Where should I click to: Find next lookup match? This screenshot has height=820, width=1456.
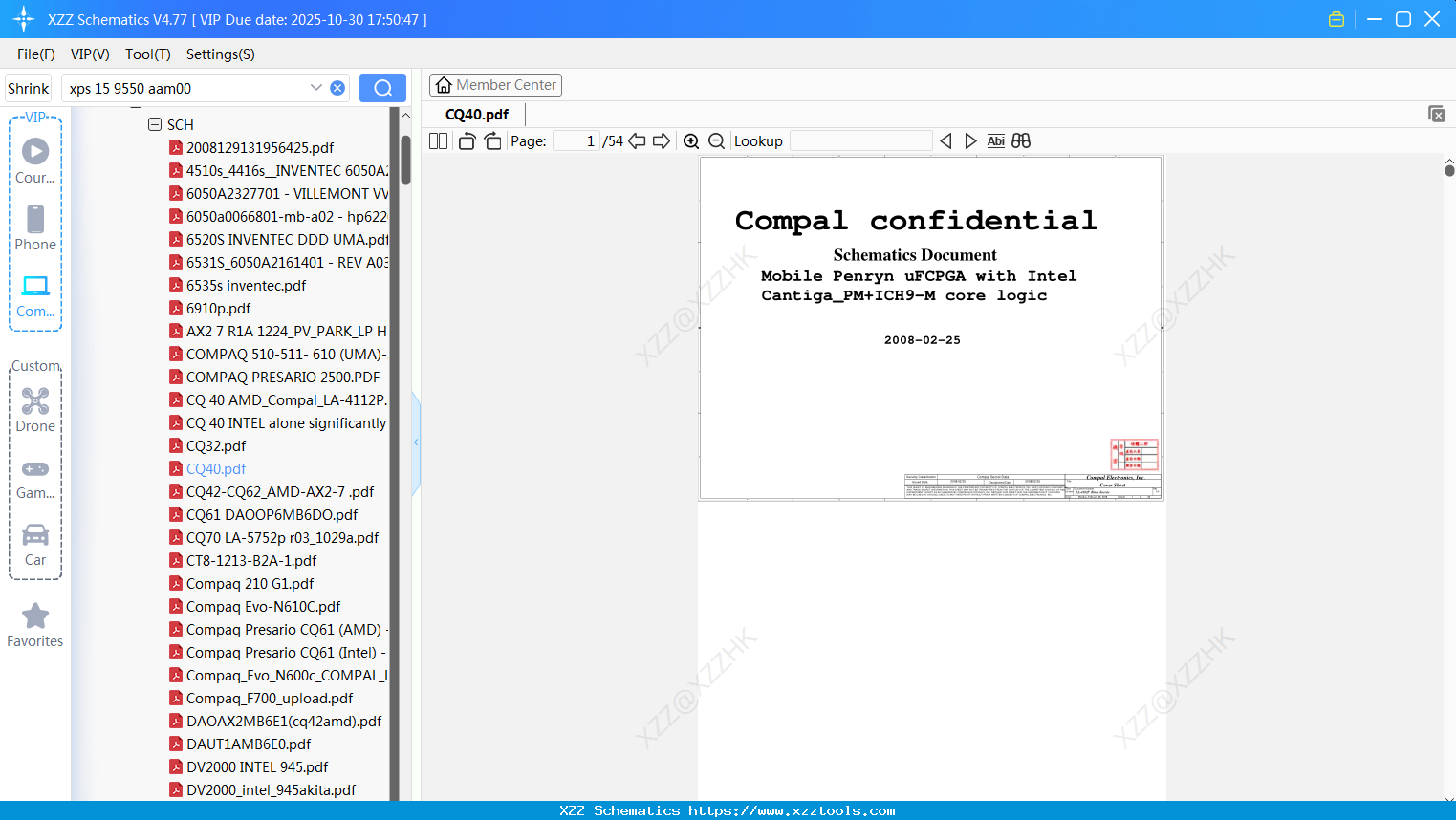coord(970,141)
